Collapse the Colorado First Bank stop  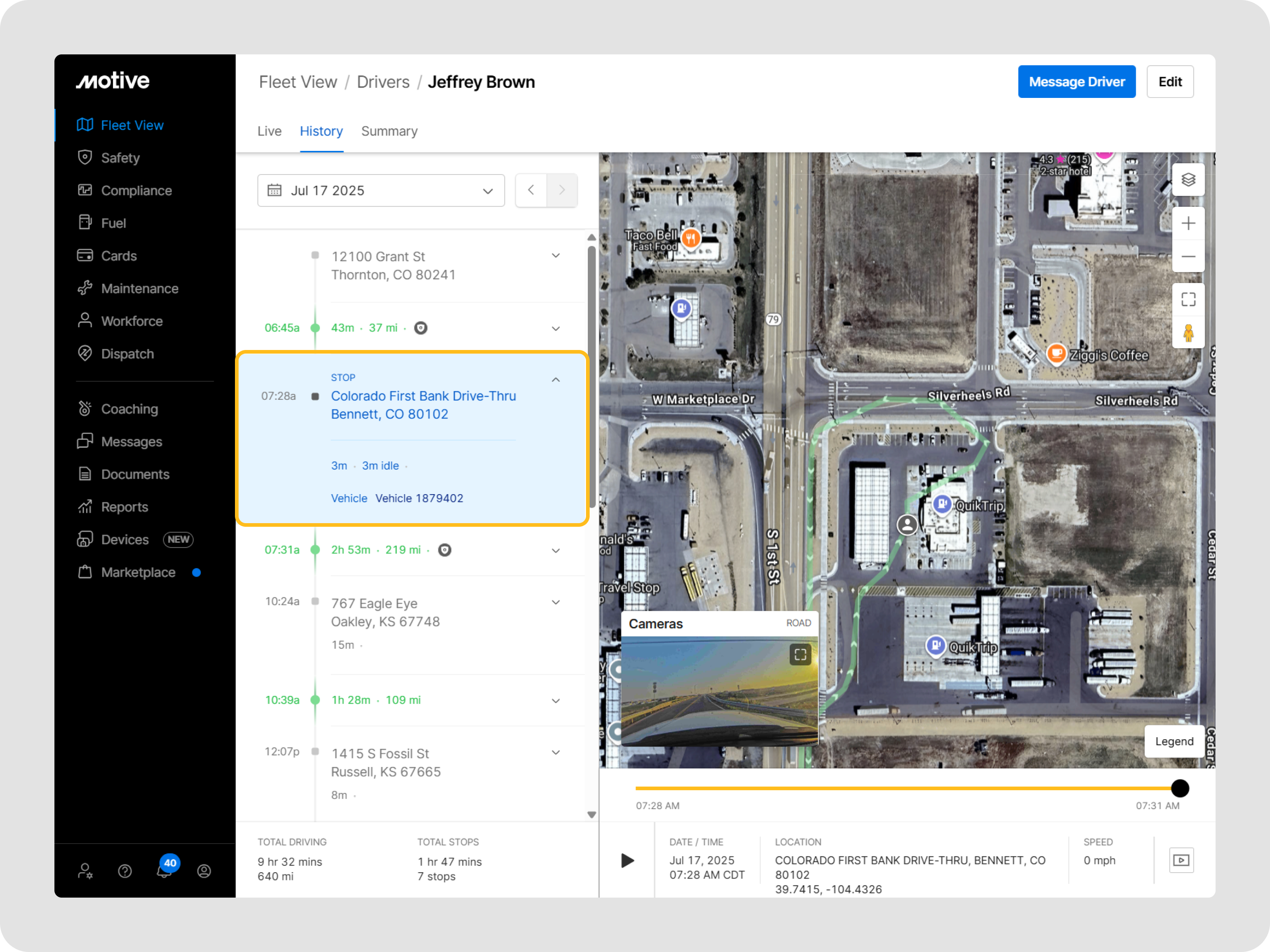coord(555,380)
